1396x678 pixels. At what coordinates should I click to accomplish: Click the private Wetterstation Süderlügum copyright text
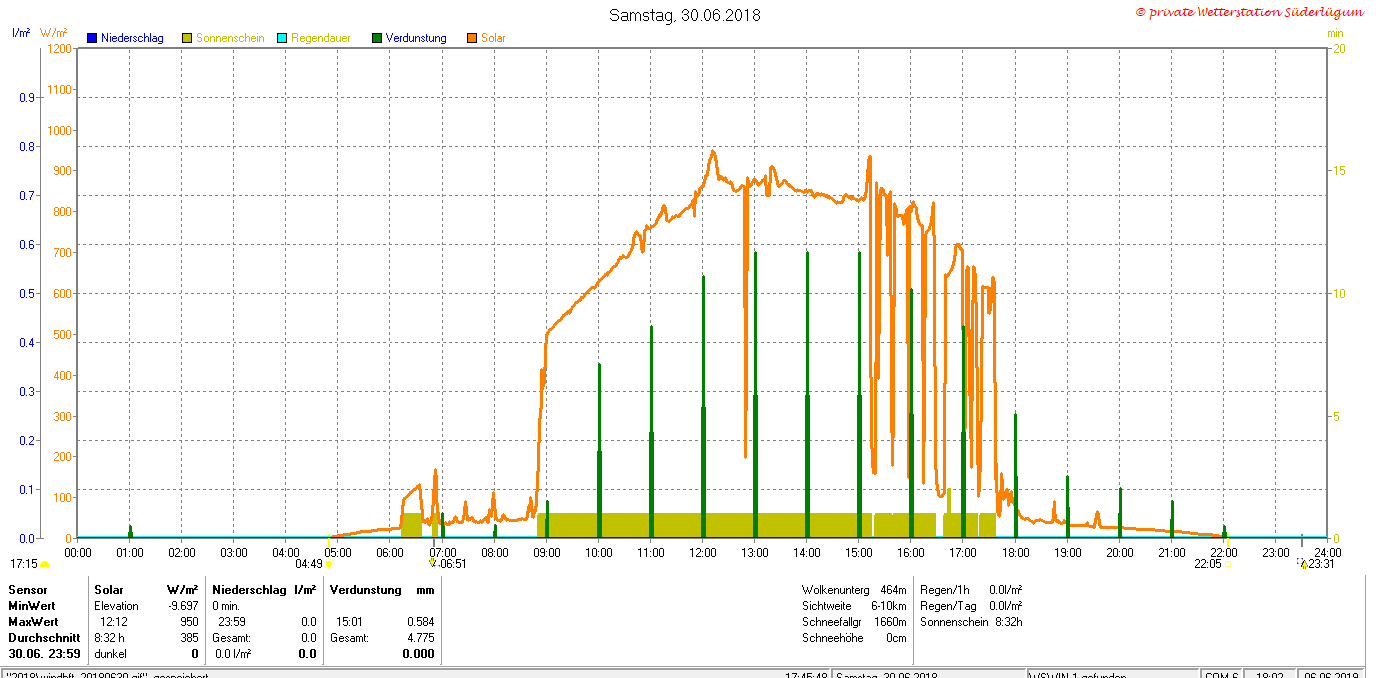(1250, 12)
